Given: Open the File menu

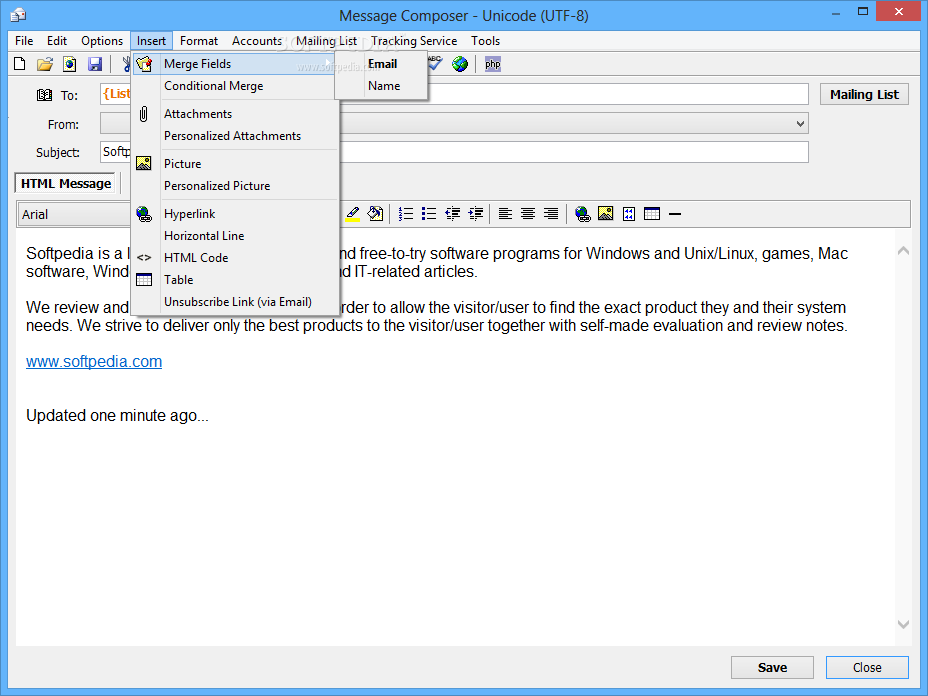Looking at the screenshot, I should [24, 41].
